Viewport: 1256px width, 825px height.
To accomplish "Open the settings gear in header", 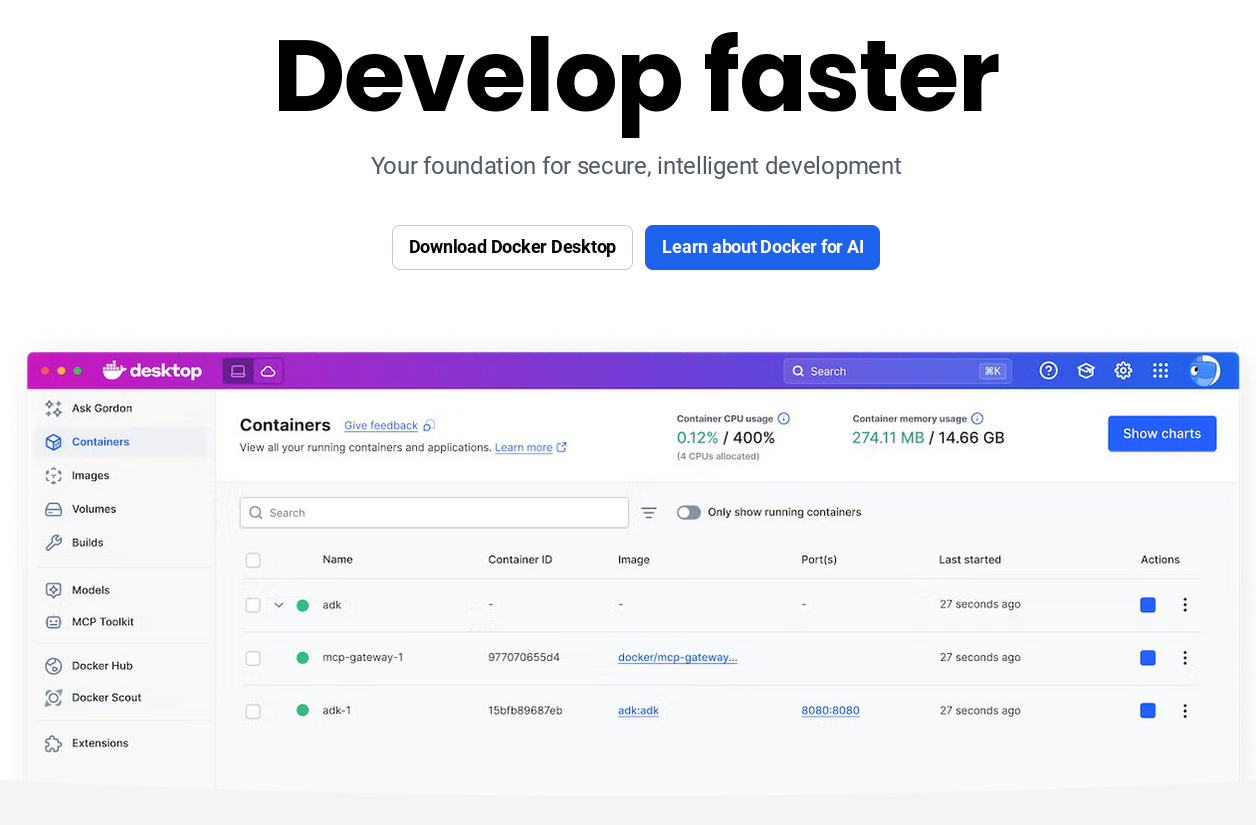I will (x=1123, y=371).
